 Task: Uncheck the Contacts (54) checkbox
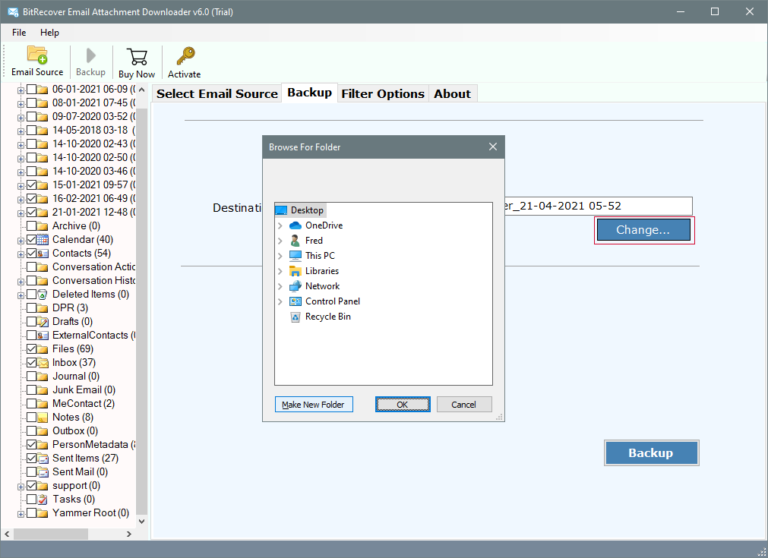[31, 253]
